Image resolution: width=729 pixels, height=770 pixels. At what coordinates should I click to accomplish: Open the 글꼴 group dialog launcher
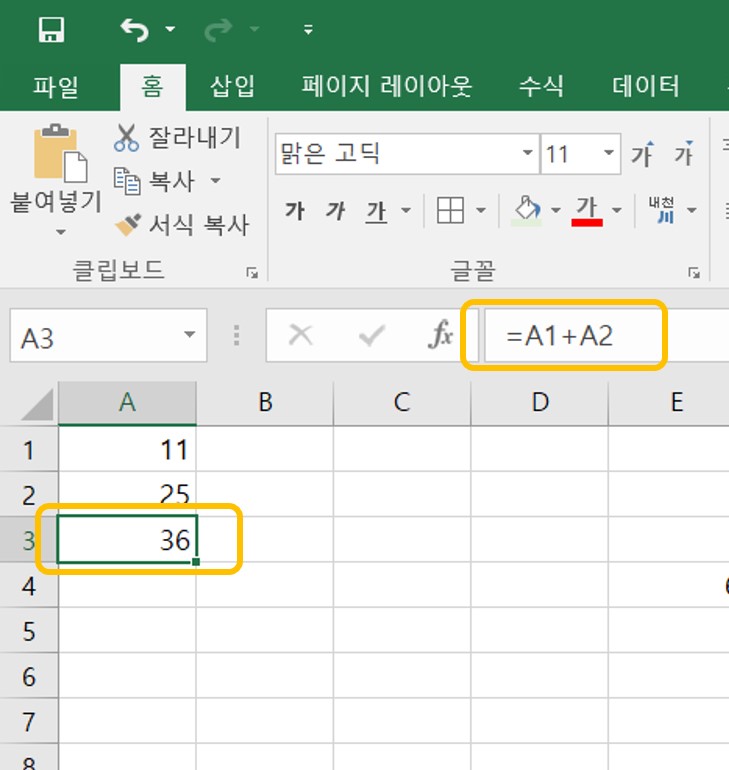pyautogui.click(x=694, y=273)
